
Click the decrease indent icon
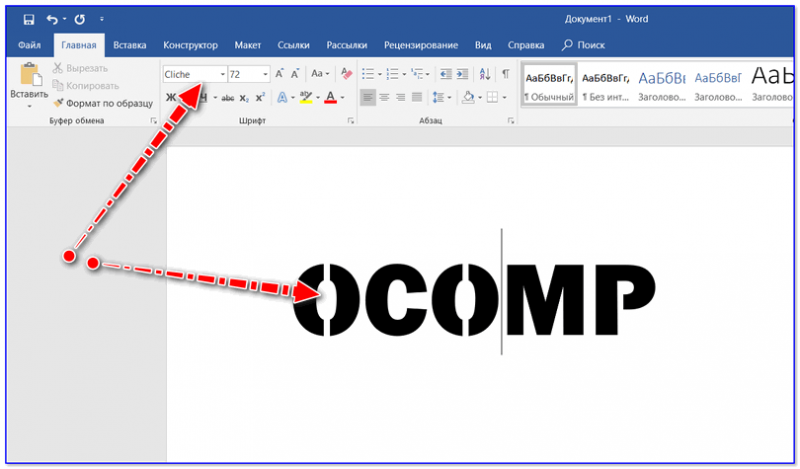point(446,74)
